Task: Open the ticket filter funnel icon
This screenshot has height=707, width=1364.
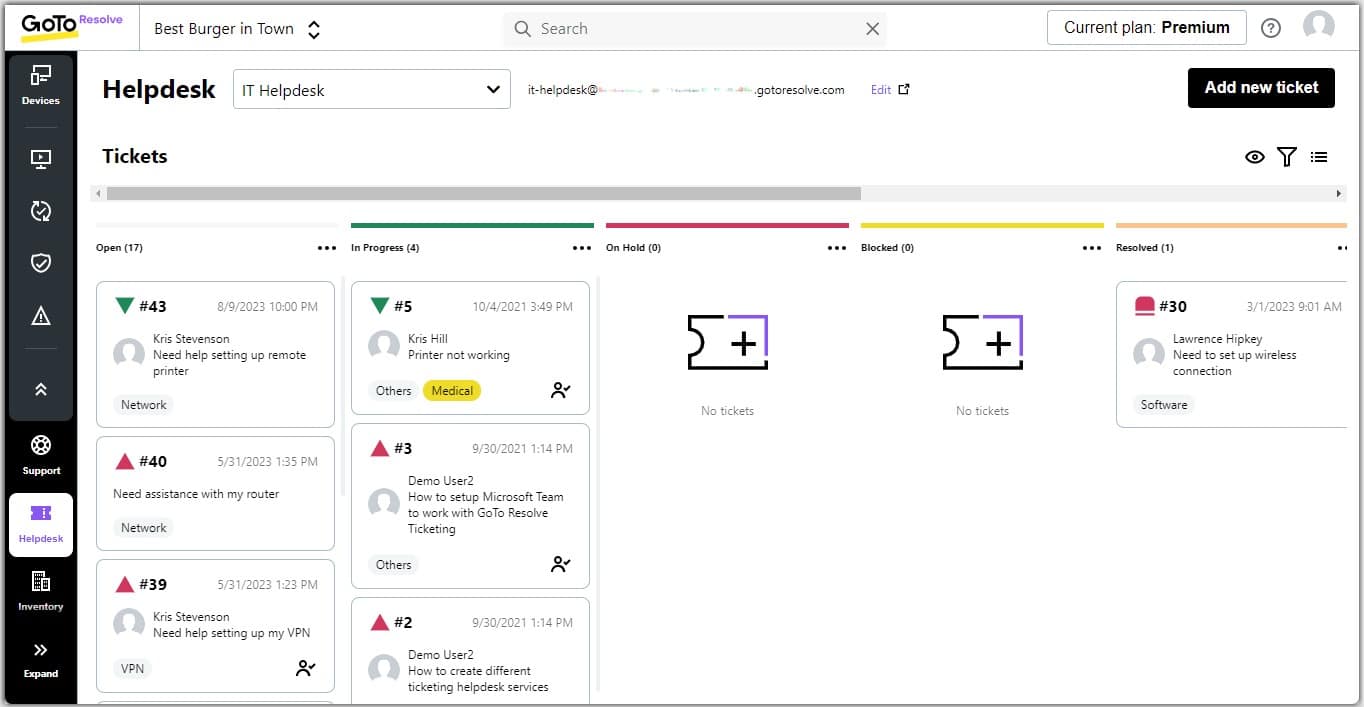Action: click(1287, 157)
